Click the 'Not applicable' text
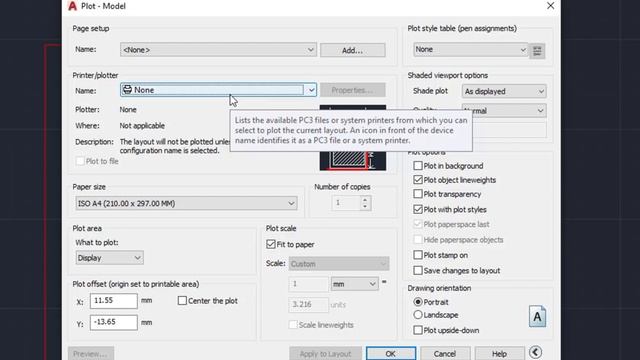Viewport: 640px width, 360px height. click(142, 126)
